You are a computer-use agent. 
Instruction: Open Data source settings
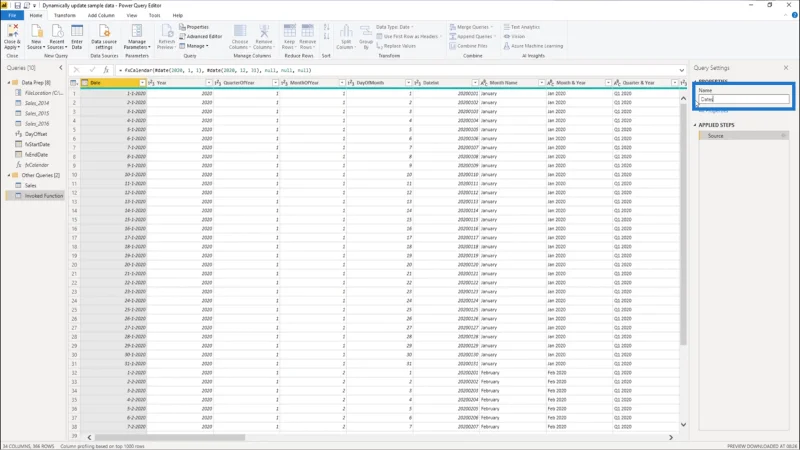[x=104, y=37]
